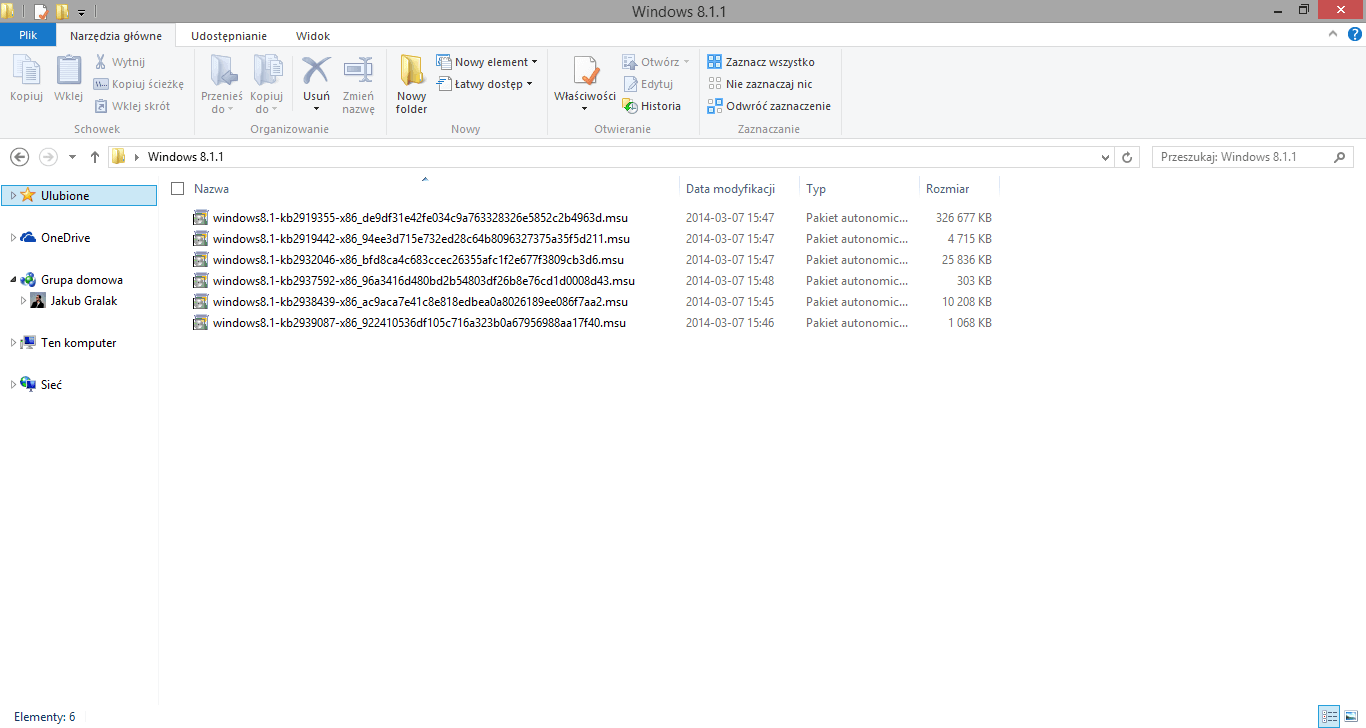This screenshot has height=728, width=1366.
Task: Switch to the Udostępnianie tab
Action: click(x=229, y=35)
